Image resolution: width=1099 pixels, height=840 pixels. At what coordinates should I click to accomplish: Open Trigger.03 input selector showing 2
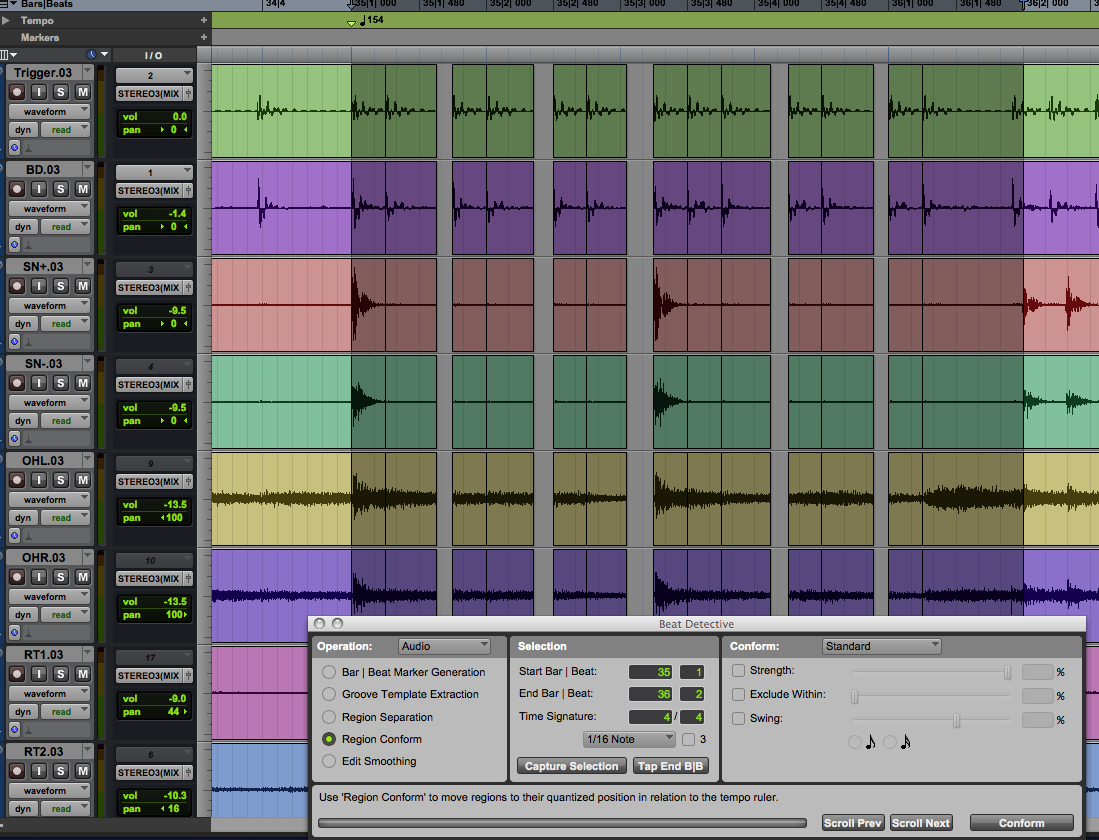pos(154,75)
